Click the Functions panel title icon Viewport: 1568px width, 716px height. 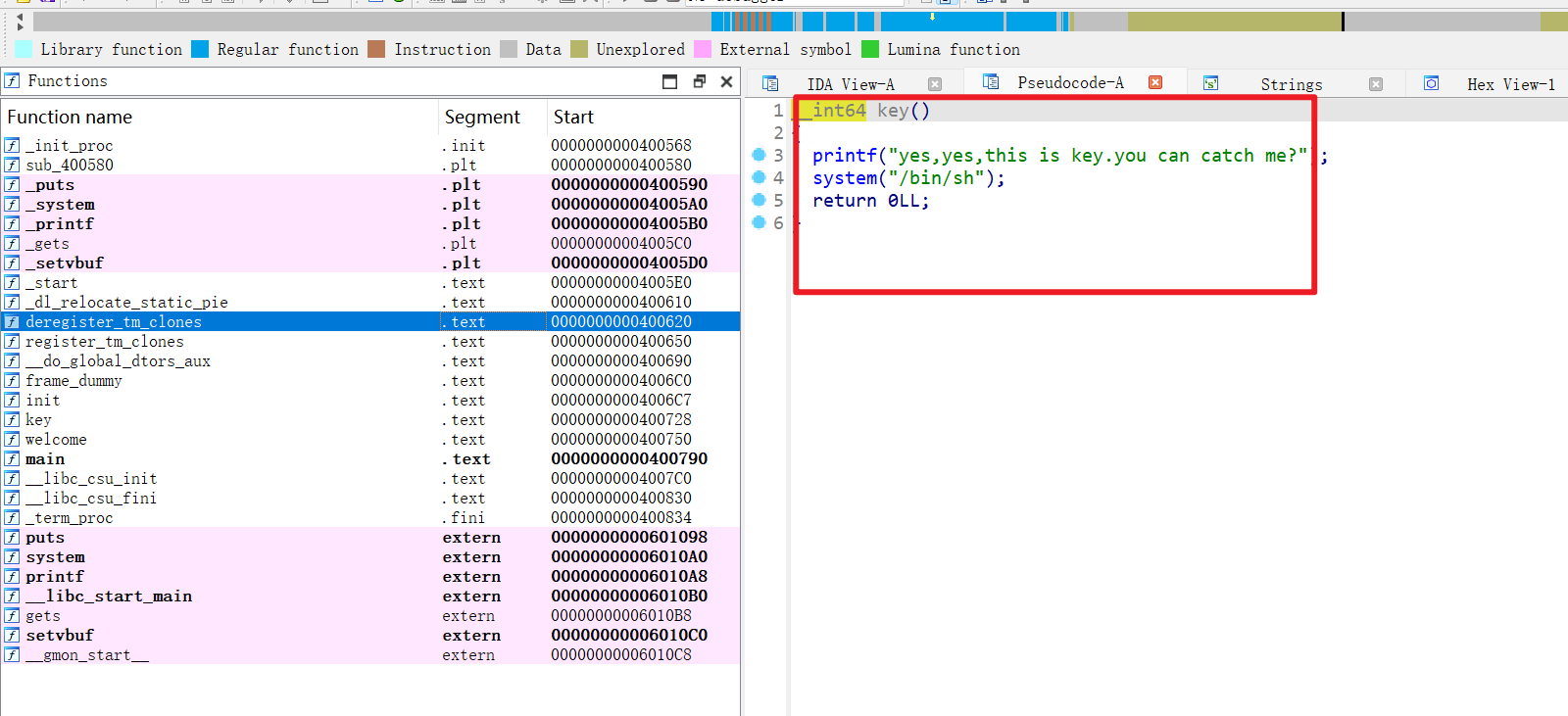(x=12, y=80)
